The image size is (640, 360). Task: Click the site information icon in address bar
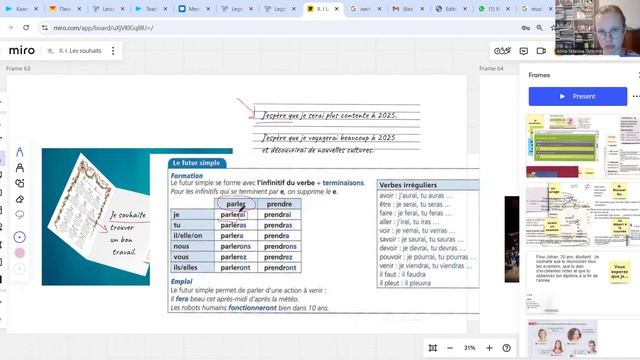point(44,28)
